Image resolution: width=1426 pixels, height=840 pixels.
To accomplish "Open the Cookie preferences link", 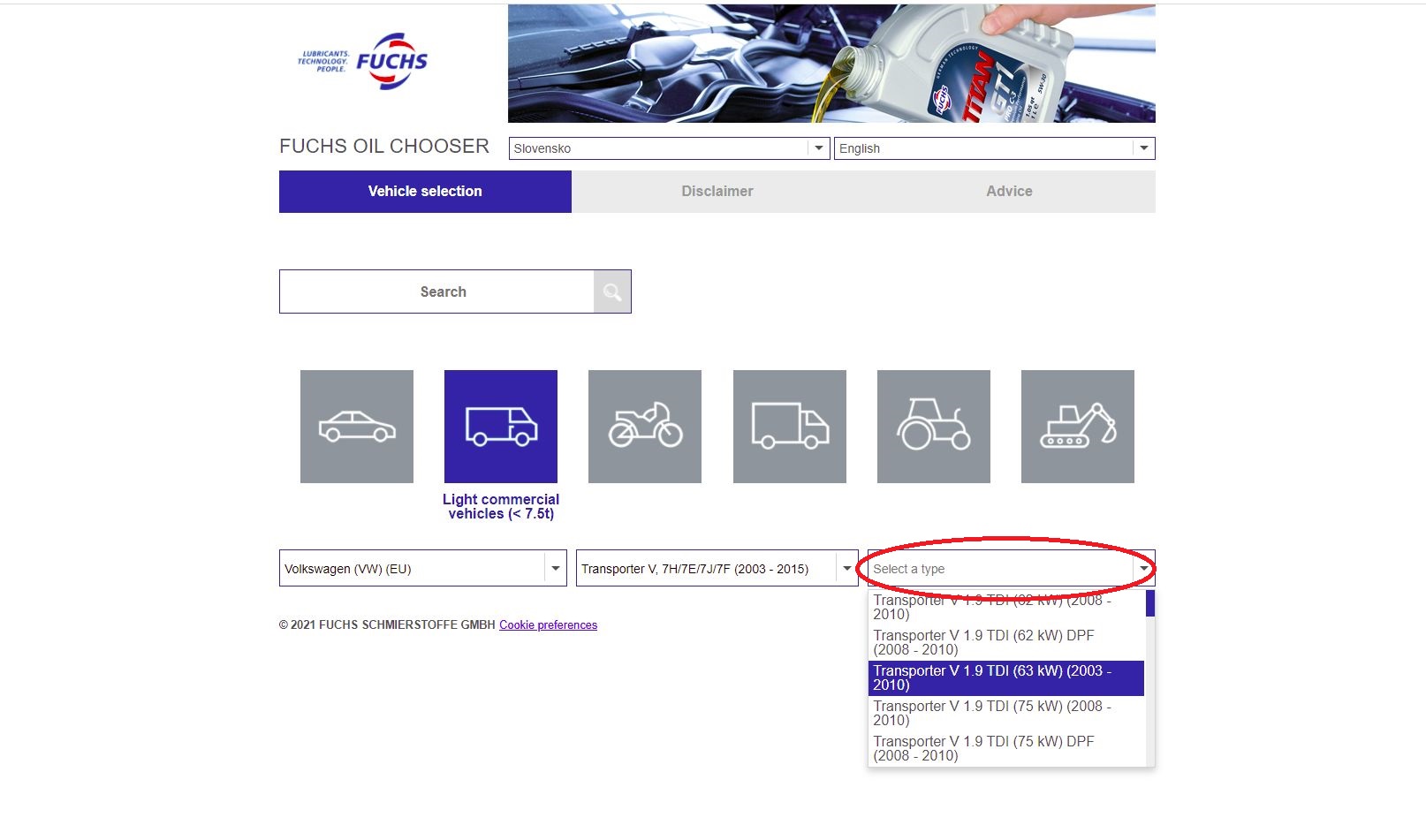I will point(548,624).
